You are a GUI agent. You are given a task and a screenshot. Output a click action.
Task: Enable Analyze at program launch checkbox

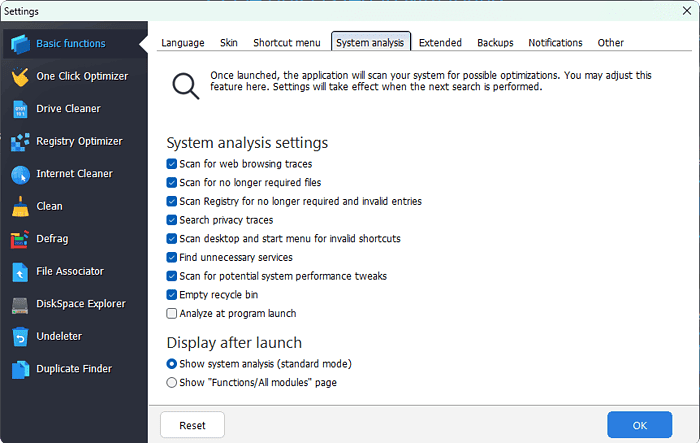(172, 313)
